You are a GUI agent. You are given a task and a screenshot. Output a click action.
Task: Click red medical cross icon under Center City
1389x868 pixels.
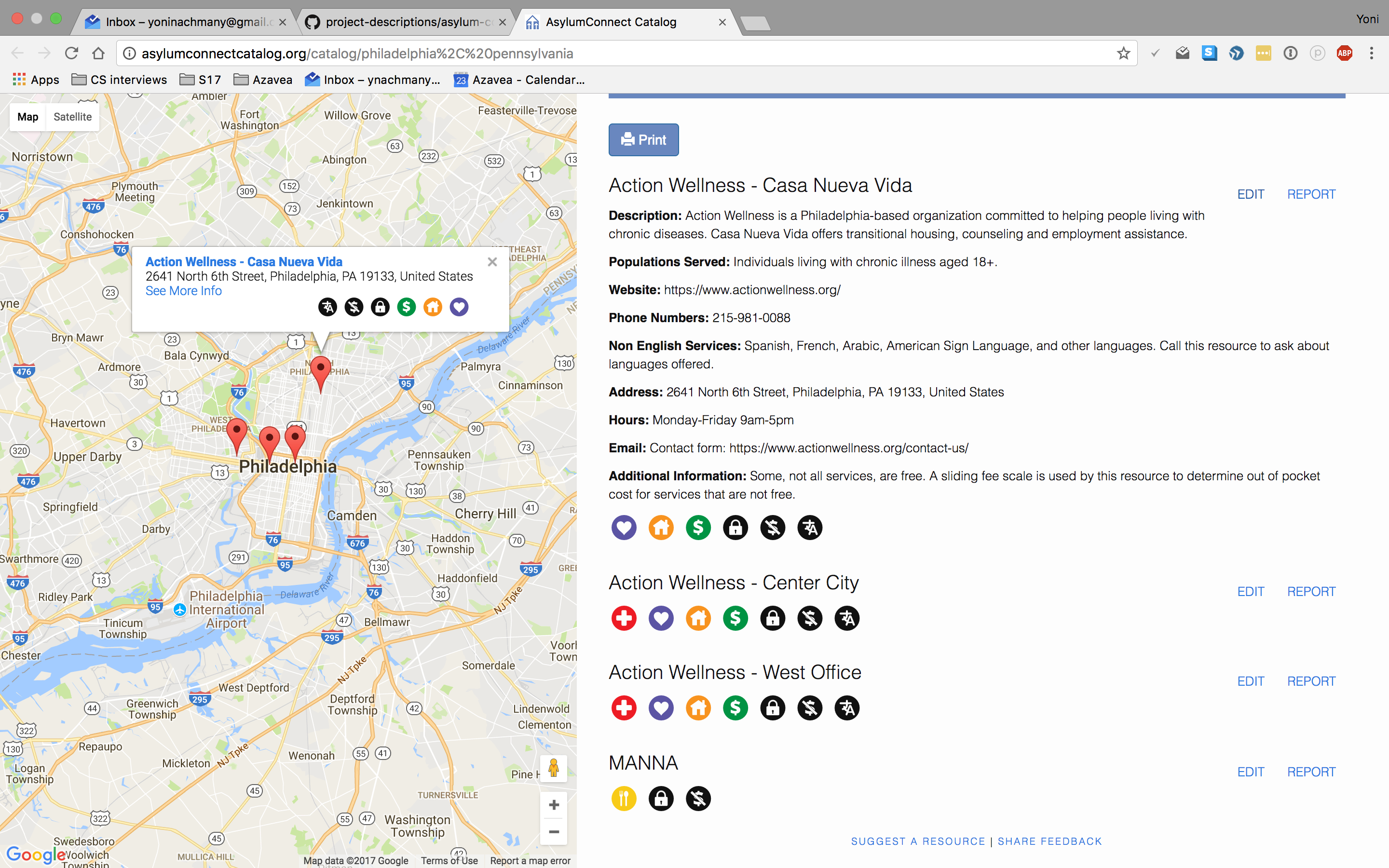coord(624,618)
